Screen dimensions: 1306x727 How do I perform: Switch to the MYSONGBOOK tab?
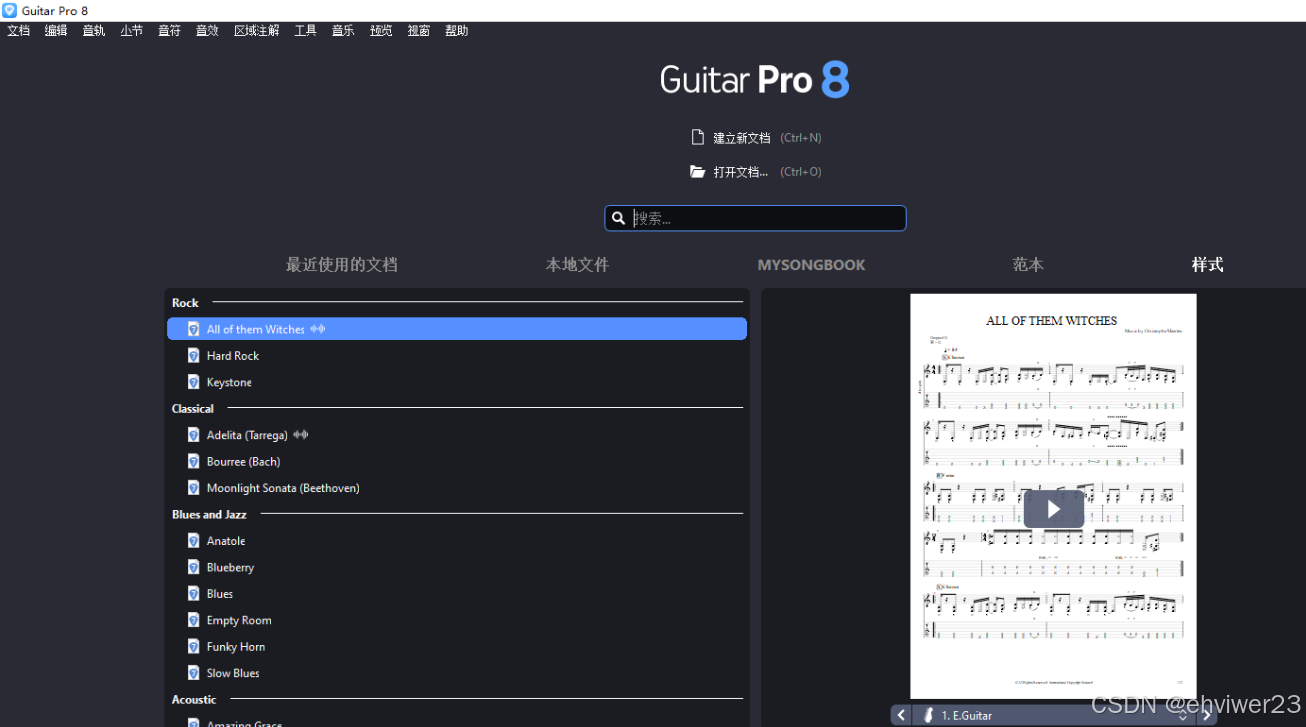(812, 265)
